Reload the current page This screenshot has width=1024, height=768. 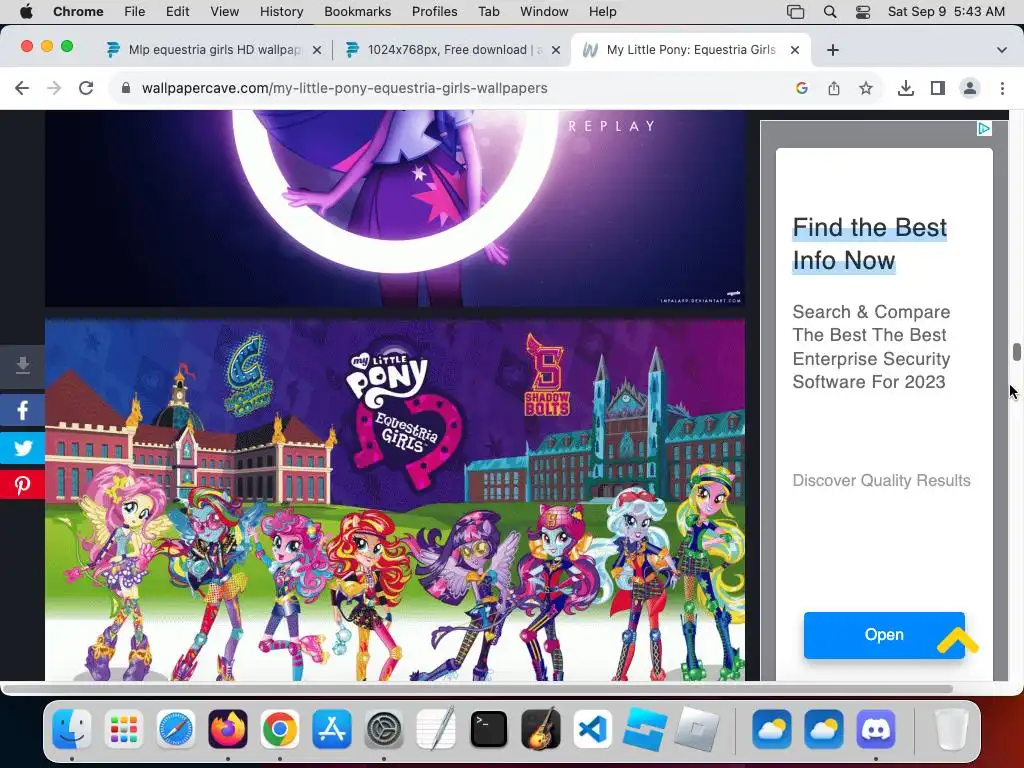86,88
